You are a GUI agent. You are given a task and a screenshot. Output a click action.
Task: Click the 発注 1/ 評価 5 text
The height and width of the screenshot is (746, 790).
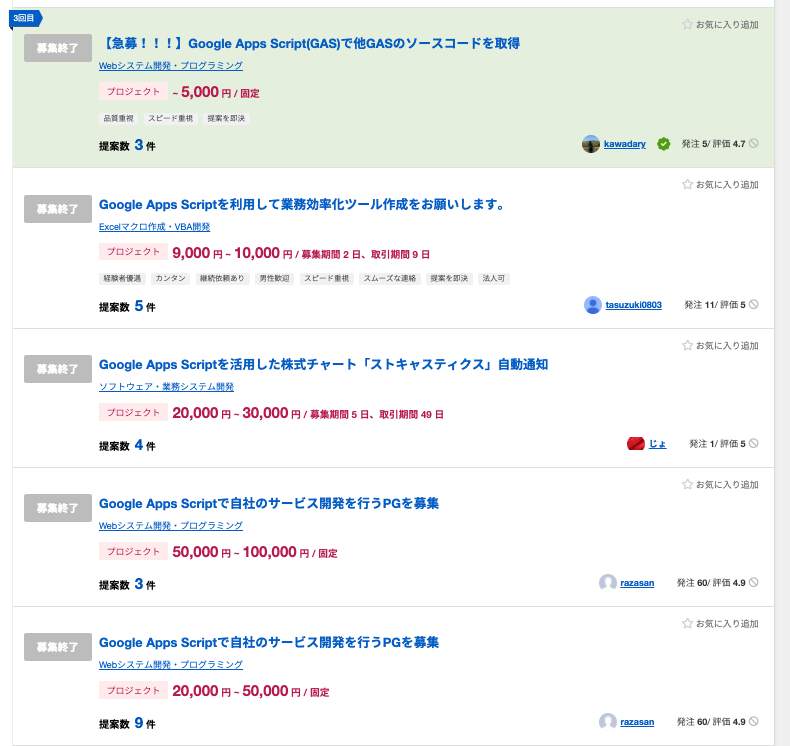(x=717, y=444)
